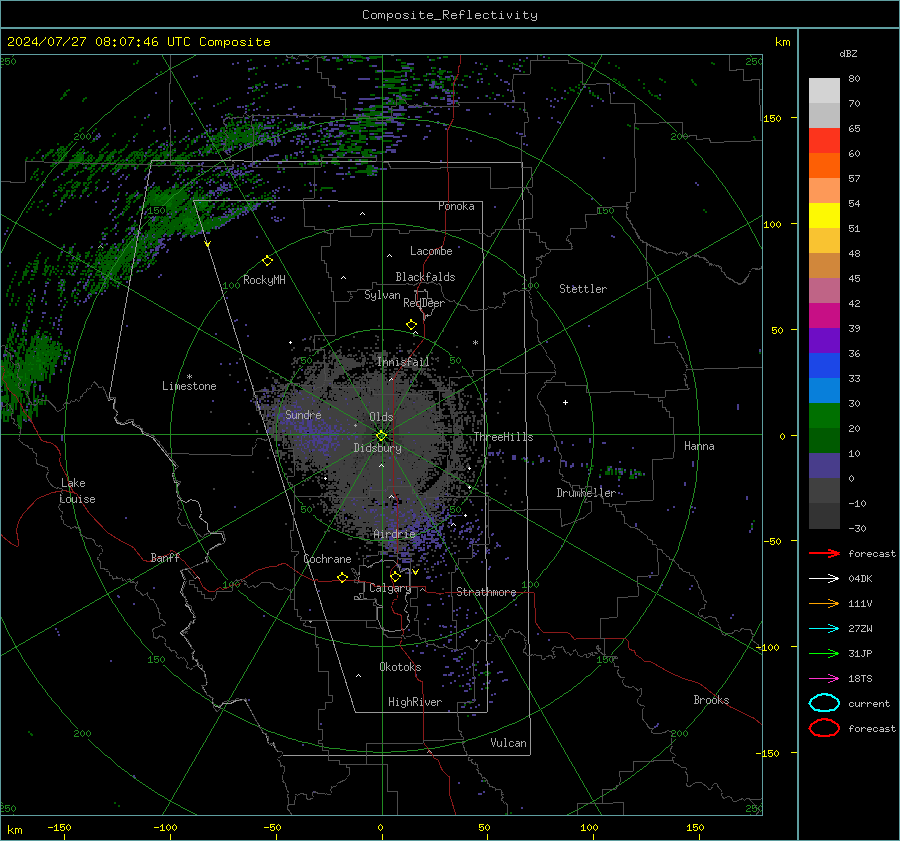This screenshot has width=900, height=841.
Task: Click the 54 dBZ yellow color swatch
Action: tap(824, 215)
